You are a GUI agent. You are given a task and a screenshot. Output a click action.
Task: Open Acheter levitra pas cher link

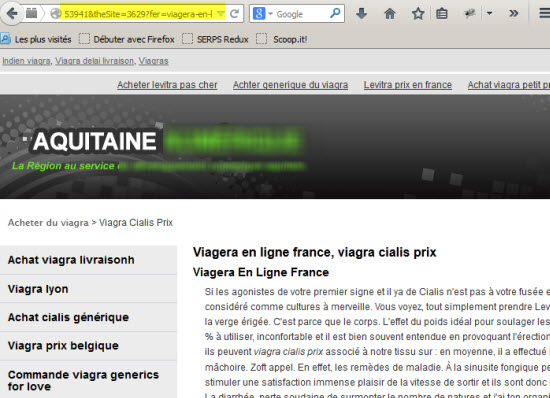pos(167,85)
